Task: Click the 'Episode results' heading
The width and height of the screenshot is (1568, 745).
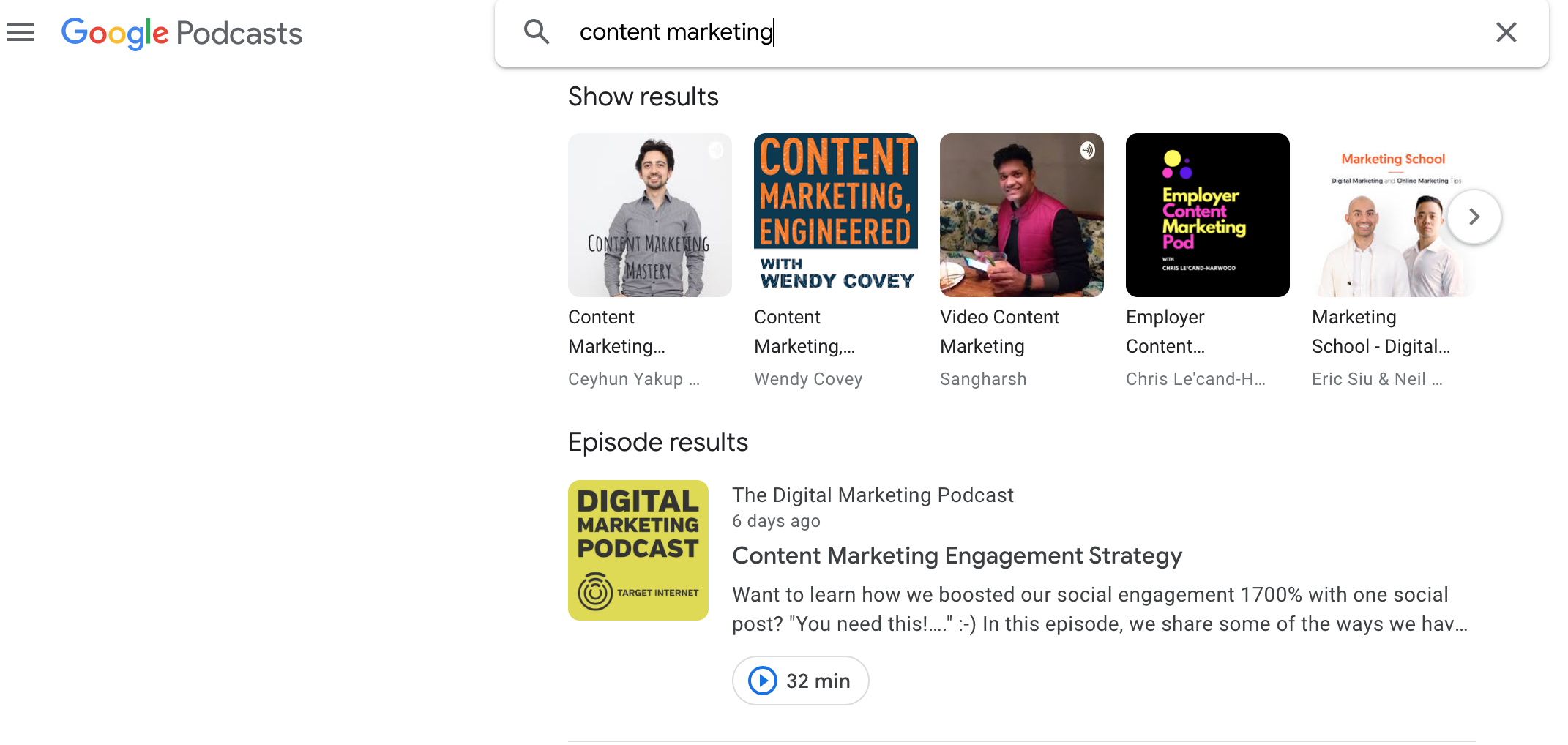Action: [657, 443]
